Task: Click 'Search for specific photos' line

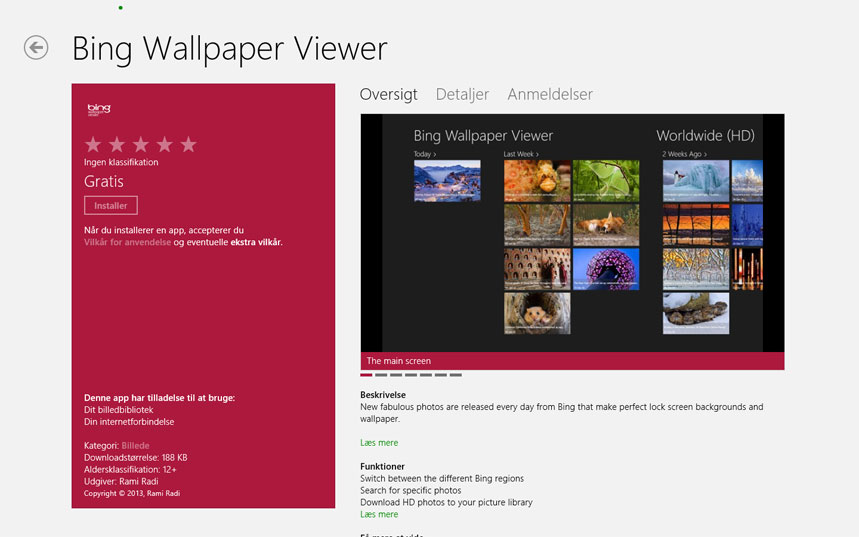Action: click(410, 490)
